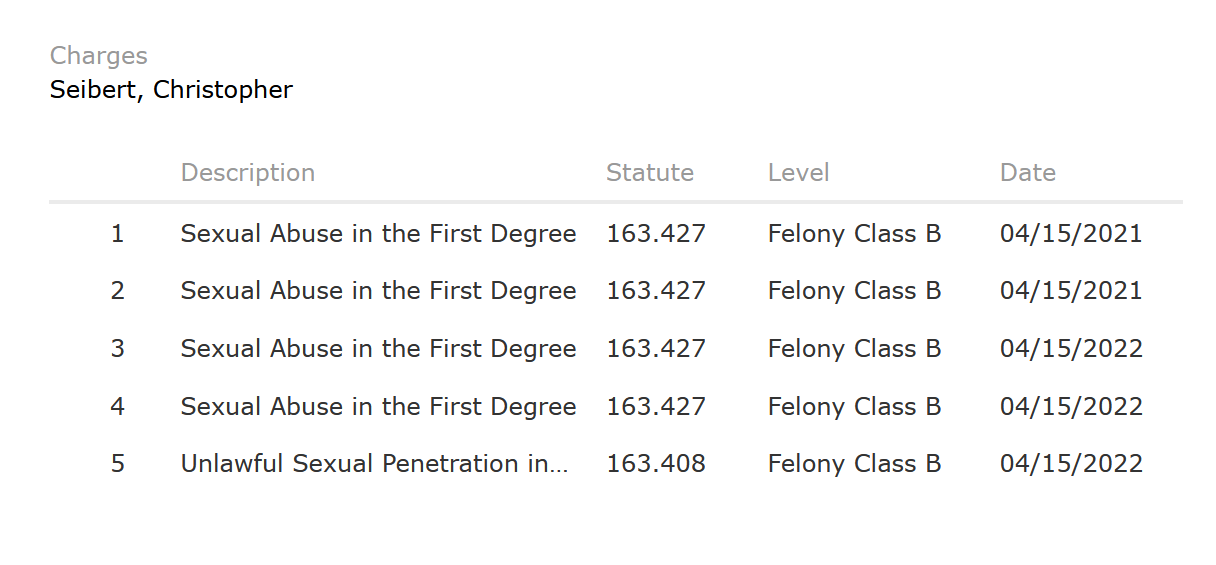Viewport: 1216px width, 565px height.
Task: Click Felony Class B in row 3
Action: coord(855,349)
